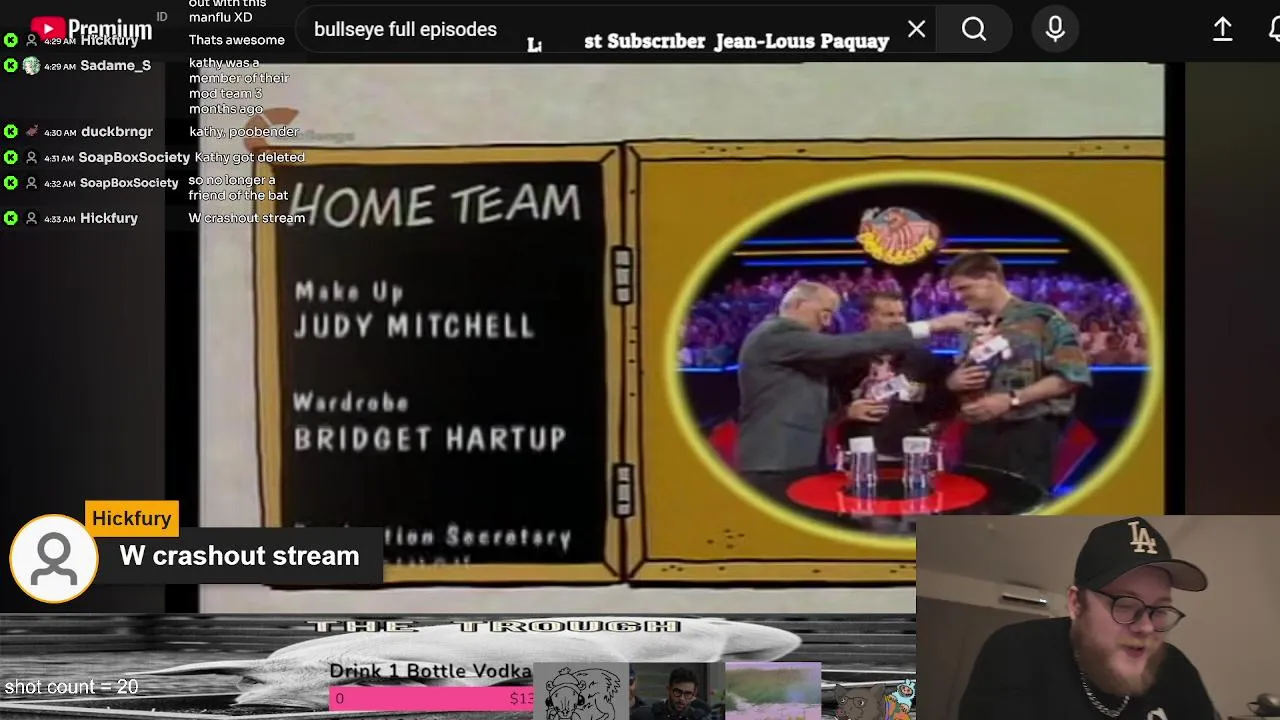
Task: Click Sadame_S's profile avatar in chat
Action: pos(31,66)
